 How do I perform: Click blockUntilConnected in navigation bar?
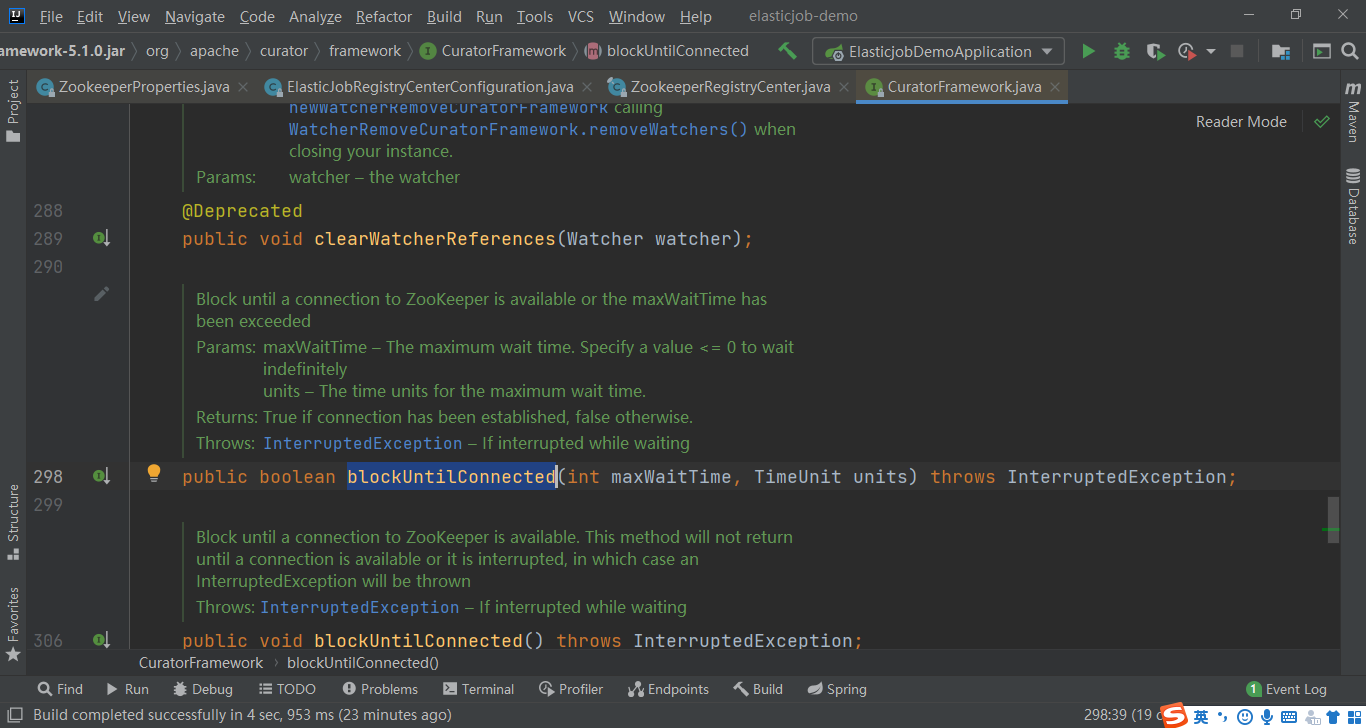pyautogui.click(x=667, y=51)
